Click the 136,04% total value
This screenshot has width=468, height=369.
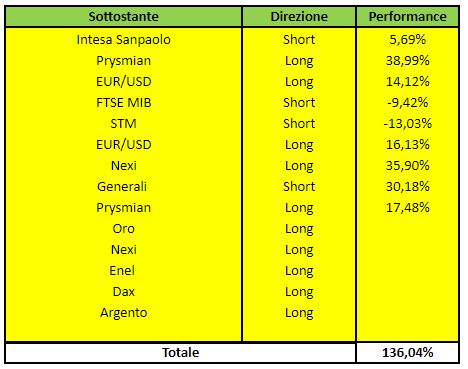[407, 353]
